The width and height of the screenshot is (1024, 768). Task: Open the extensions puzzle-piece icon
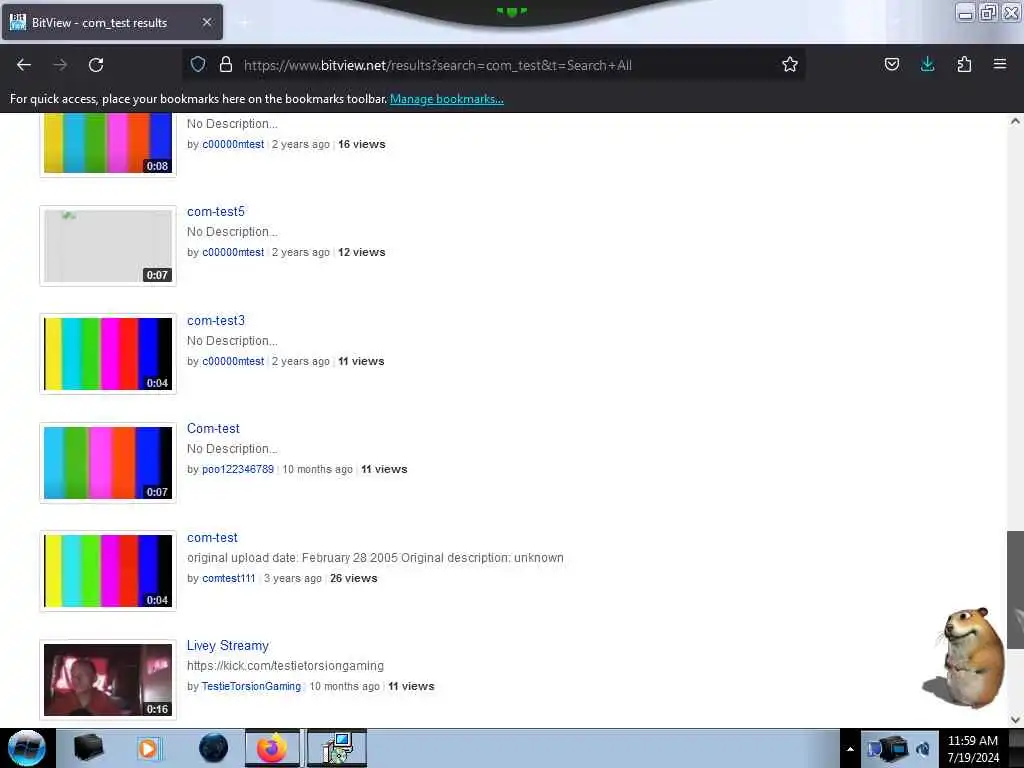pyautogui.click(x=964, y=64)
